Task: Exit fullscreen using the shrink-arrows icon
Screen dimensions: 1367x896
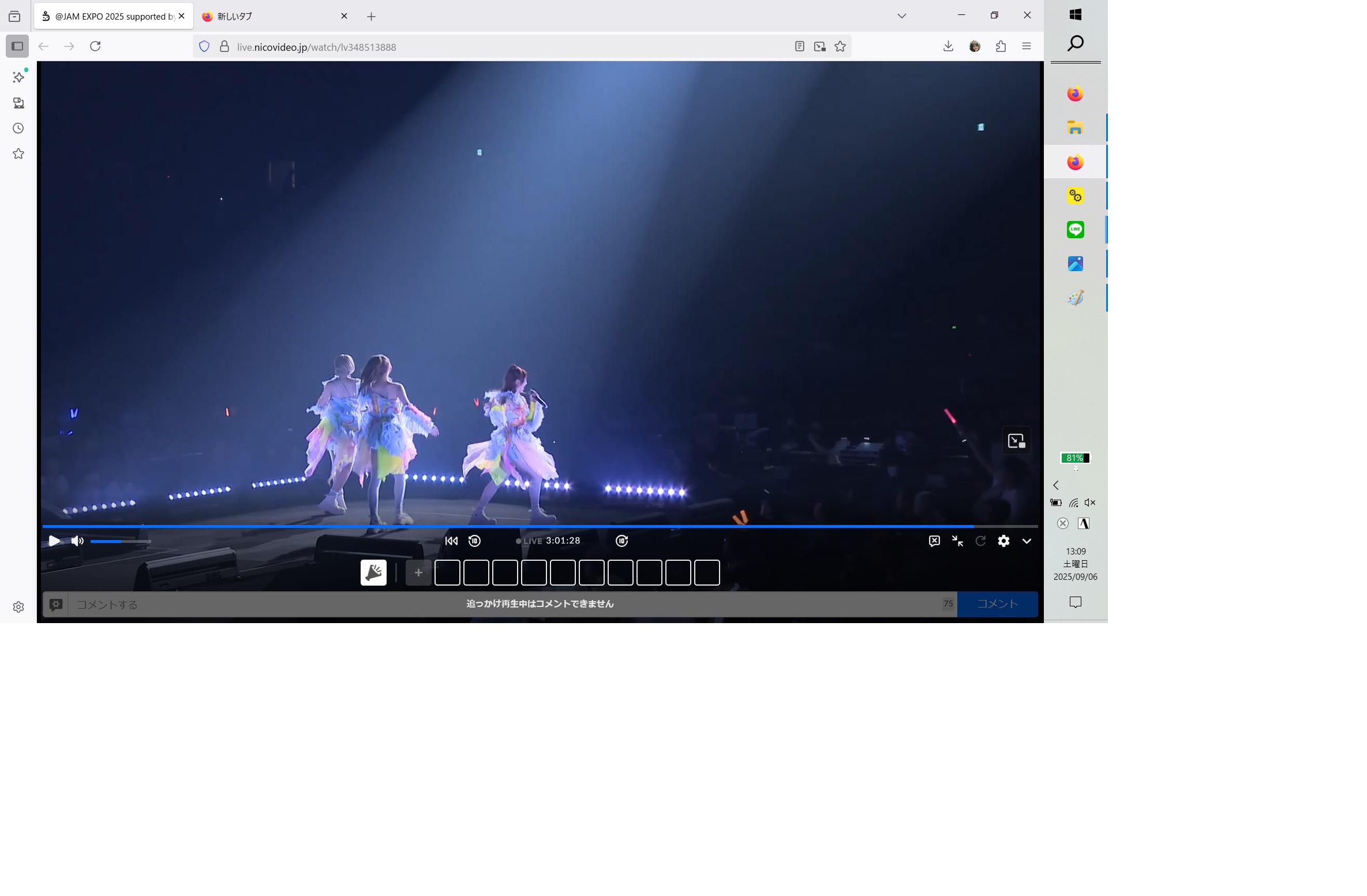Action: (x=957, y=541)
